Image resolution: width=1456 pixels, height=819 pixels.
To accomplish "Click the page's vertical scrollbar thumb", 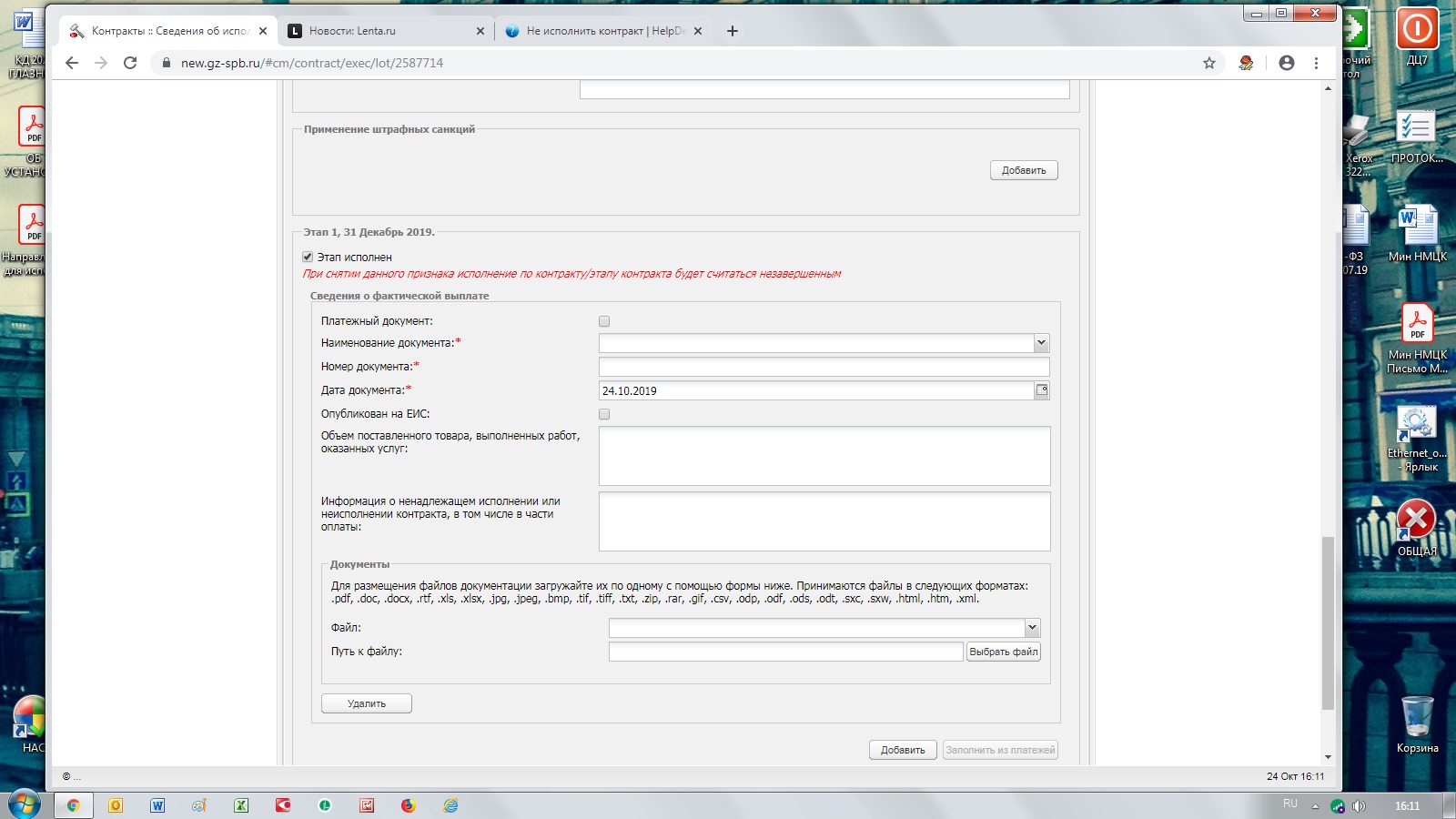I will [x=1328, y=623].
